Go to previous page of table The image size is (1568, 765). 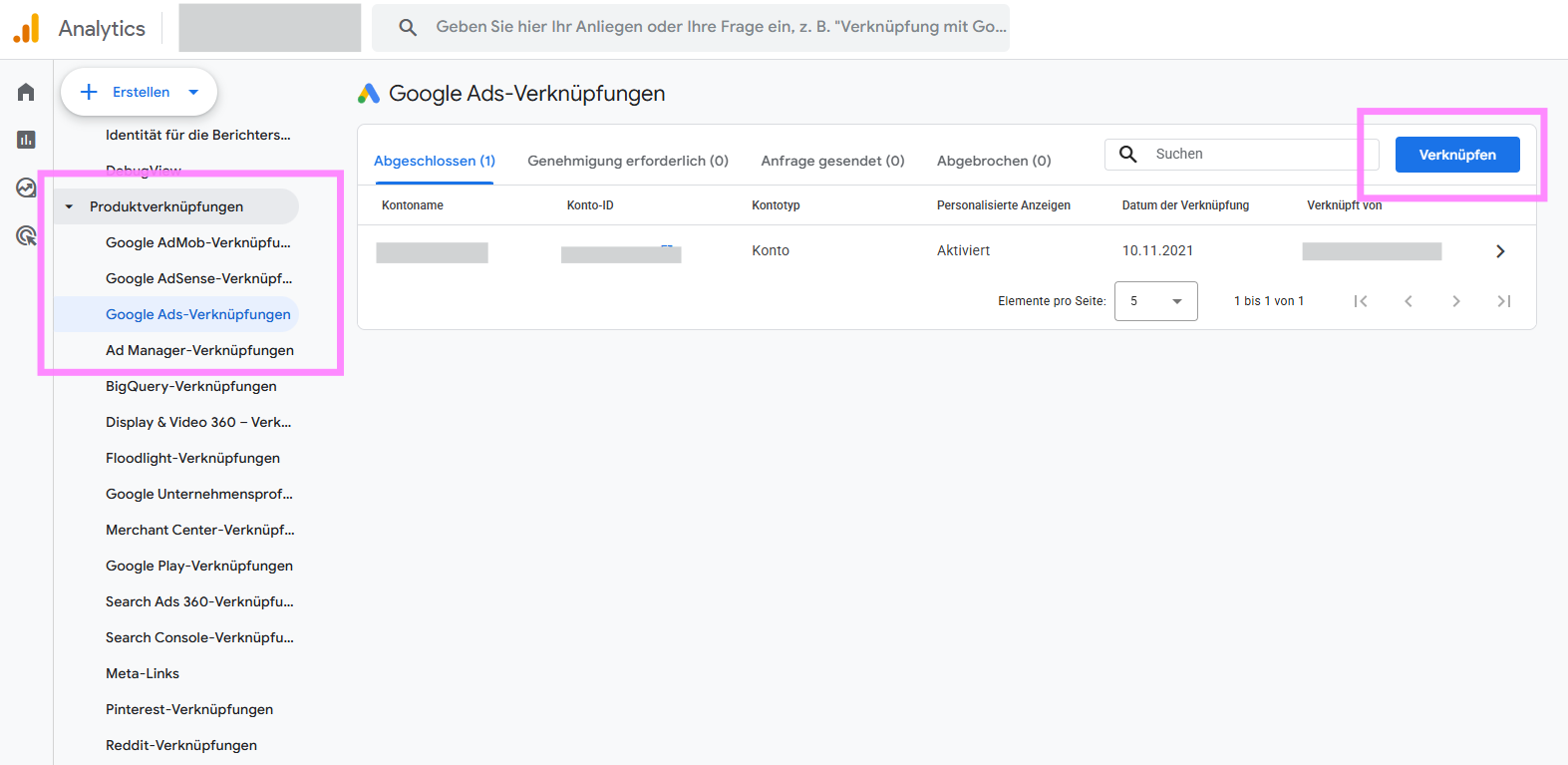coord(1409,301)
